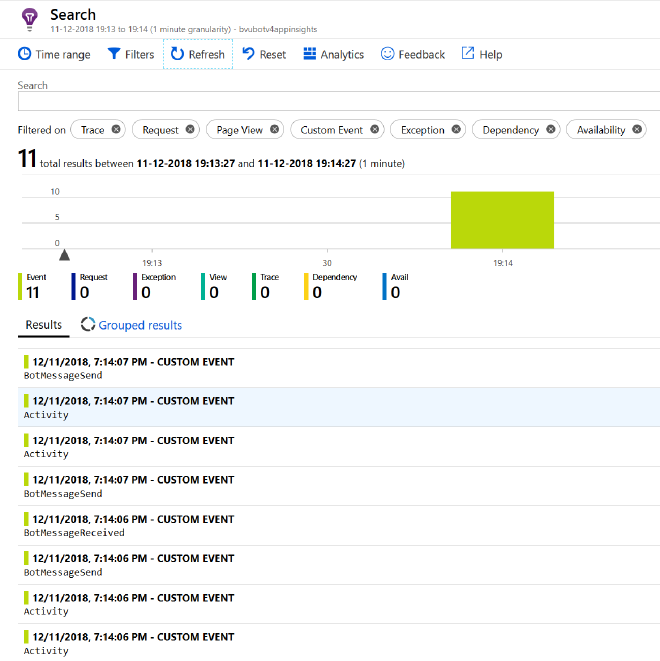Remove the Trace filter chip
The height and width of the screenshot is (661, 660).
(116, 130)
